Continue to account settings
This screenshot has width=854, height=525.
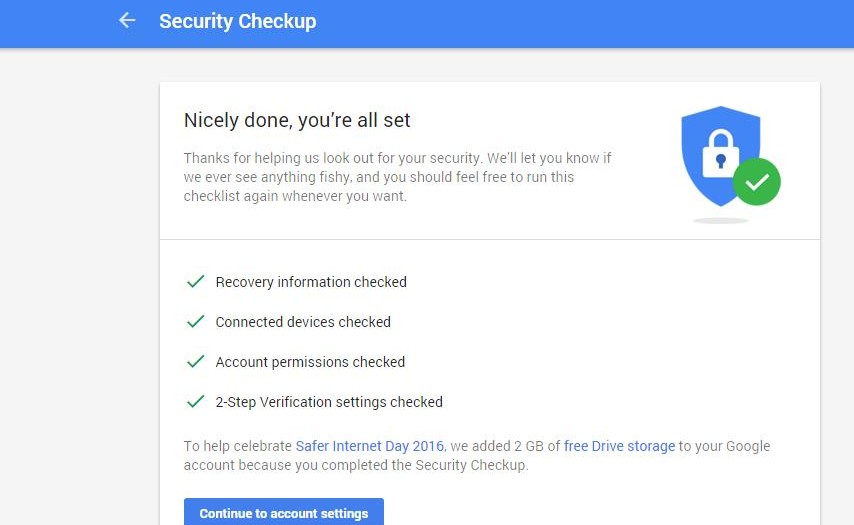(284, 512)
